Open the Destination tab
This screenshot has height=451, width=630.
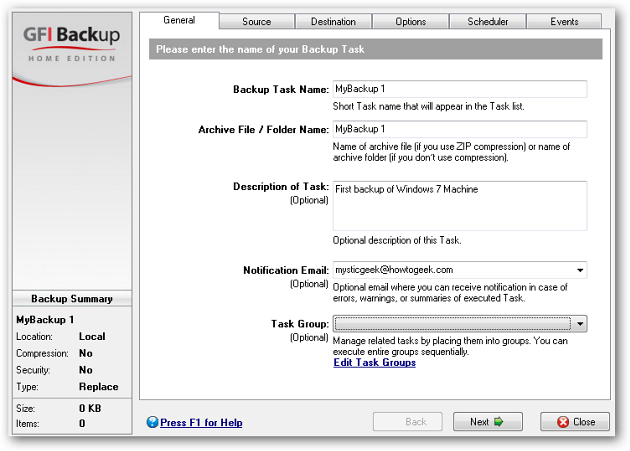pyautogui.click(x=333, y=22)
